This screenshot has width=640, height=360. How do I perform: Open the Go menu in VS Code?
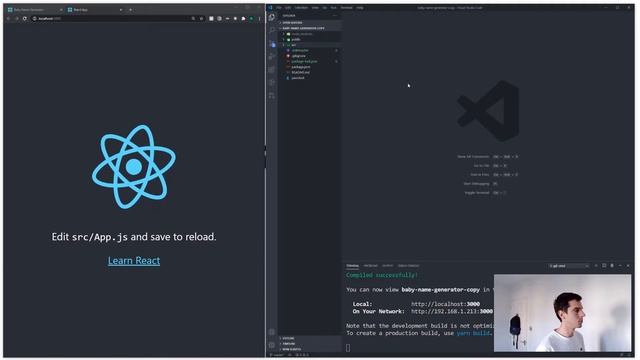point(324,8)
